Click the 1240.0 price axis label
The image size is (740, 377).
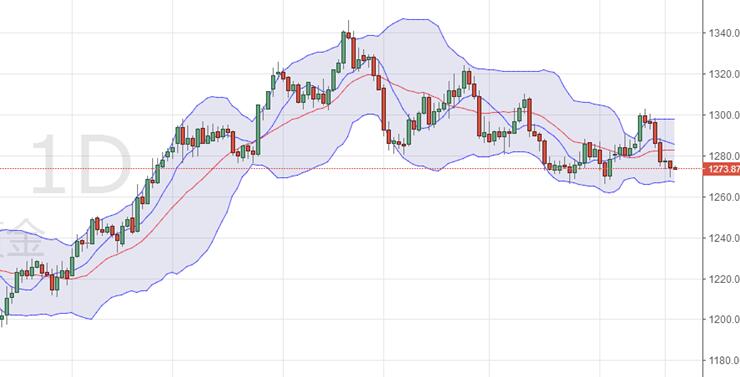tap(723, 238)
